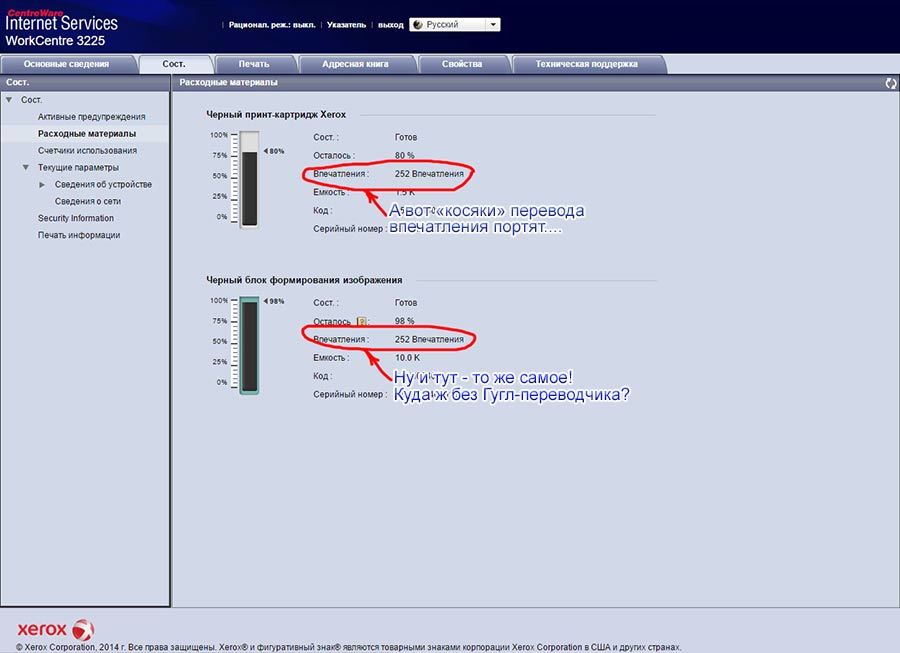Collapse the Текущие параметры tree section

27,168
